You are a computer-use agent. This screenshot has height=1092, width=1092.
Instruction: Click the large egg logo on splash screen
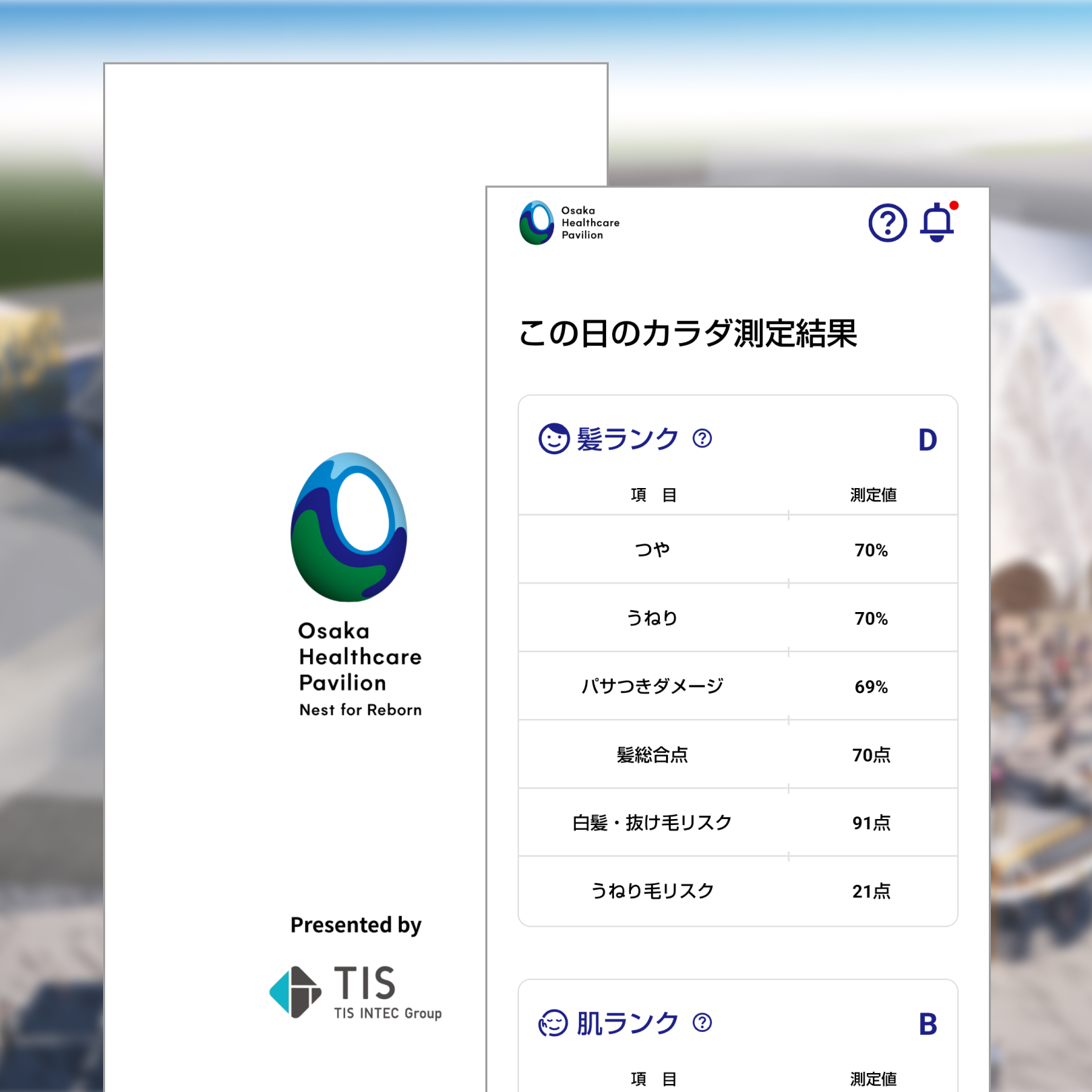coord(348,527)
